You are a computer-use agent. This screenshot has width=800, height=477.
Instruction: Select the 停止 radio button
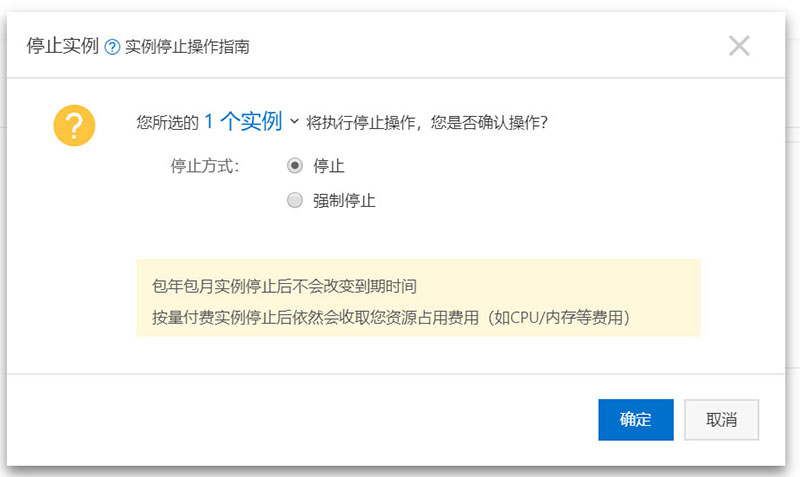[x=294, y=166]
